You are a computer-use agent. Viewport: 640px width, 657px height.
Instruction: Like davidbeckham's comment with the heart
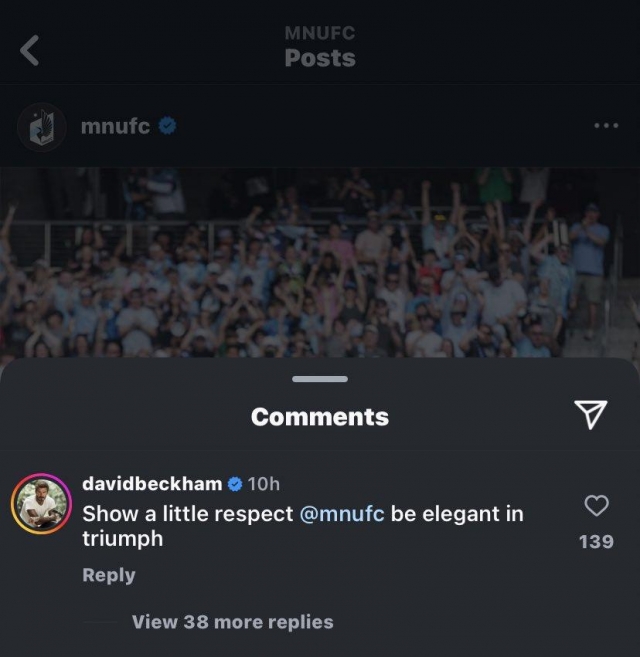tap(596, 505)
